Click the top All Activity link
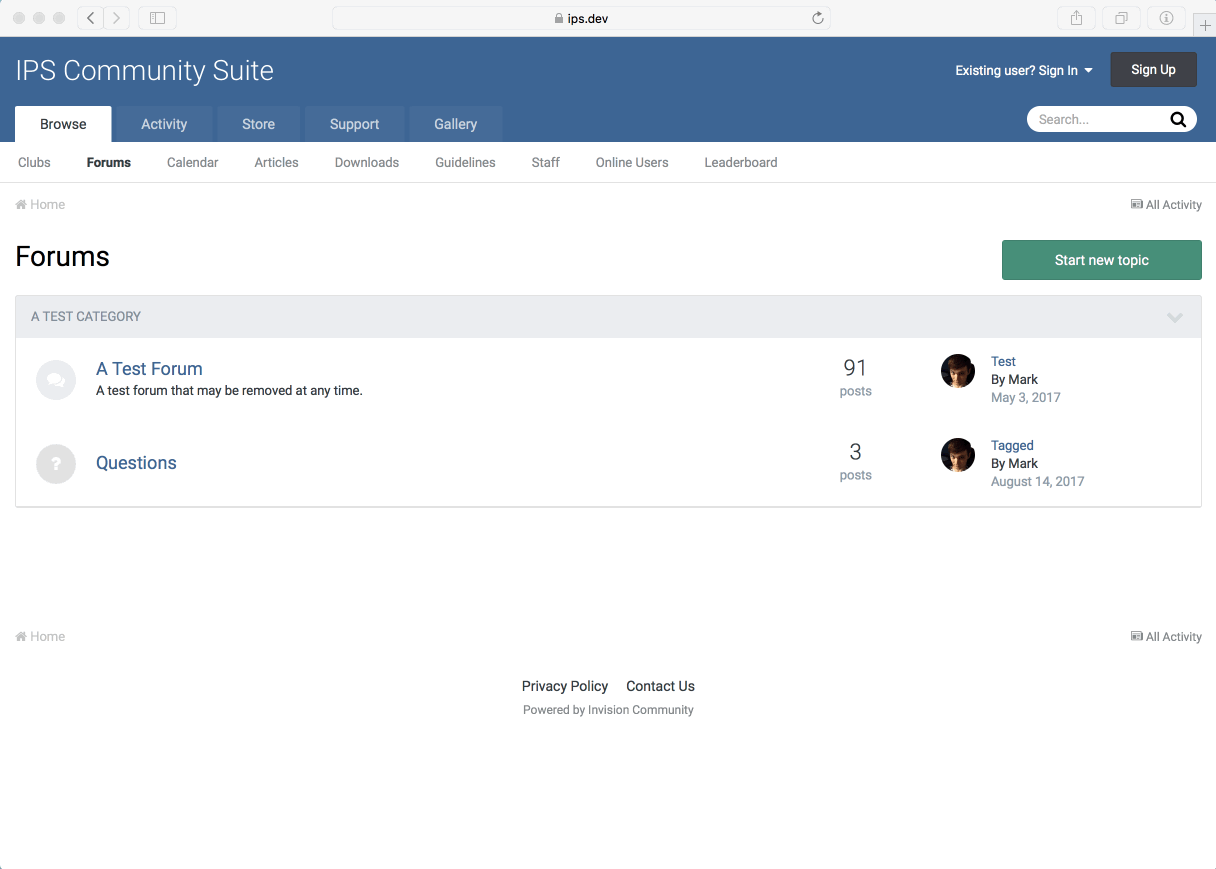The width and height of the screenshot is (1216, 869). coord(1166,205)
